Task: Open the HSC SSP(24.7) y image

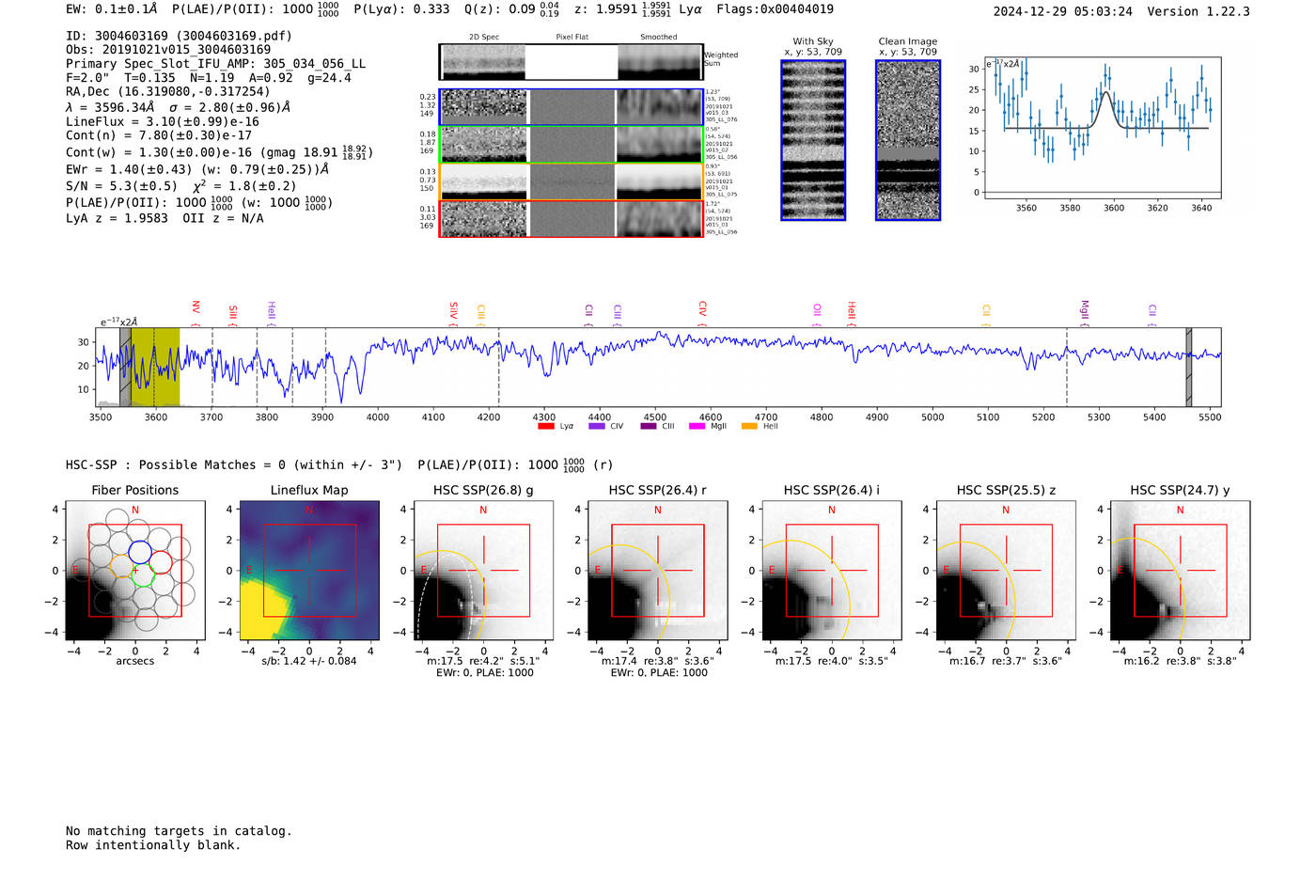Action: tap(1181, 570)
